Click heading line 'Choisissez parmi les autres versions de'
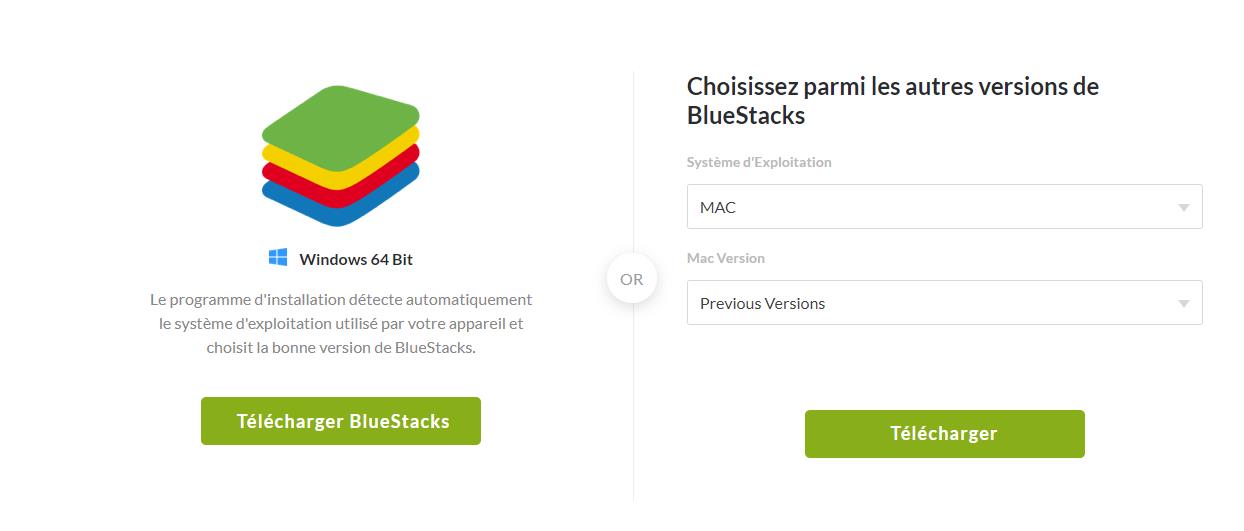Viewport: 1244px width, 531px height. (x=892, y=87)
